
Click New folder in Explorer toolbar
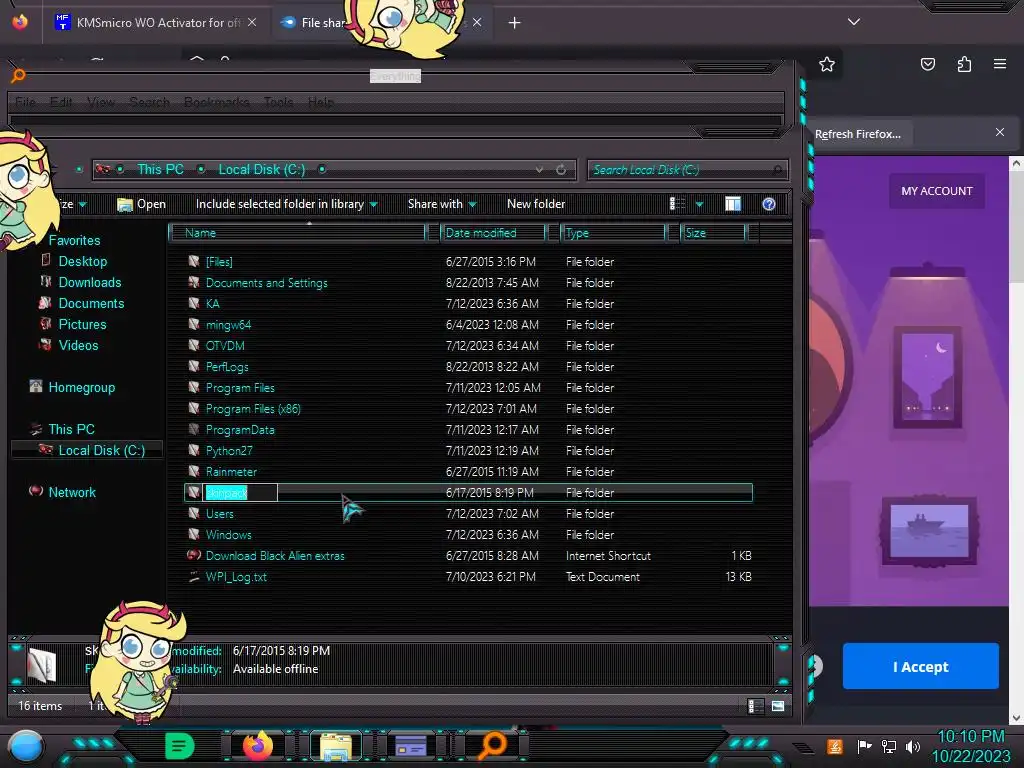(536, 204)
